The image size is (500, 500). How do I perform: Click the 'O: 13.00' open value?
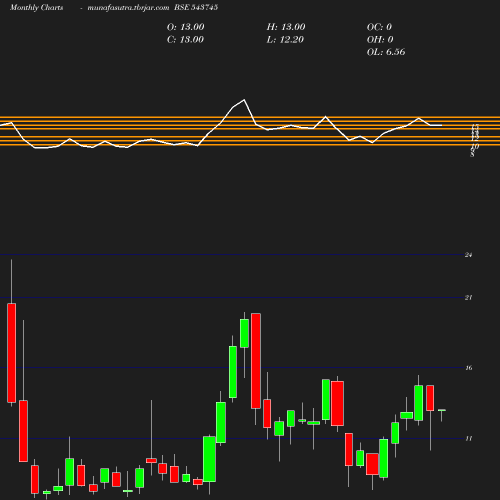pyautogui.click(x=186, y=27)
